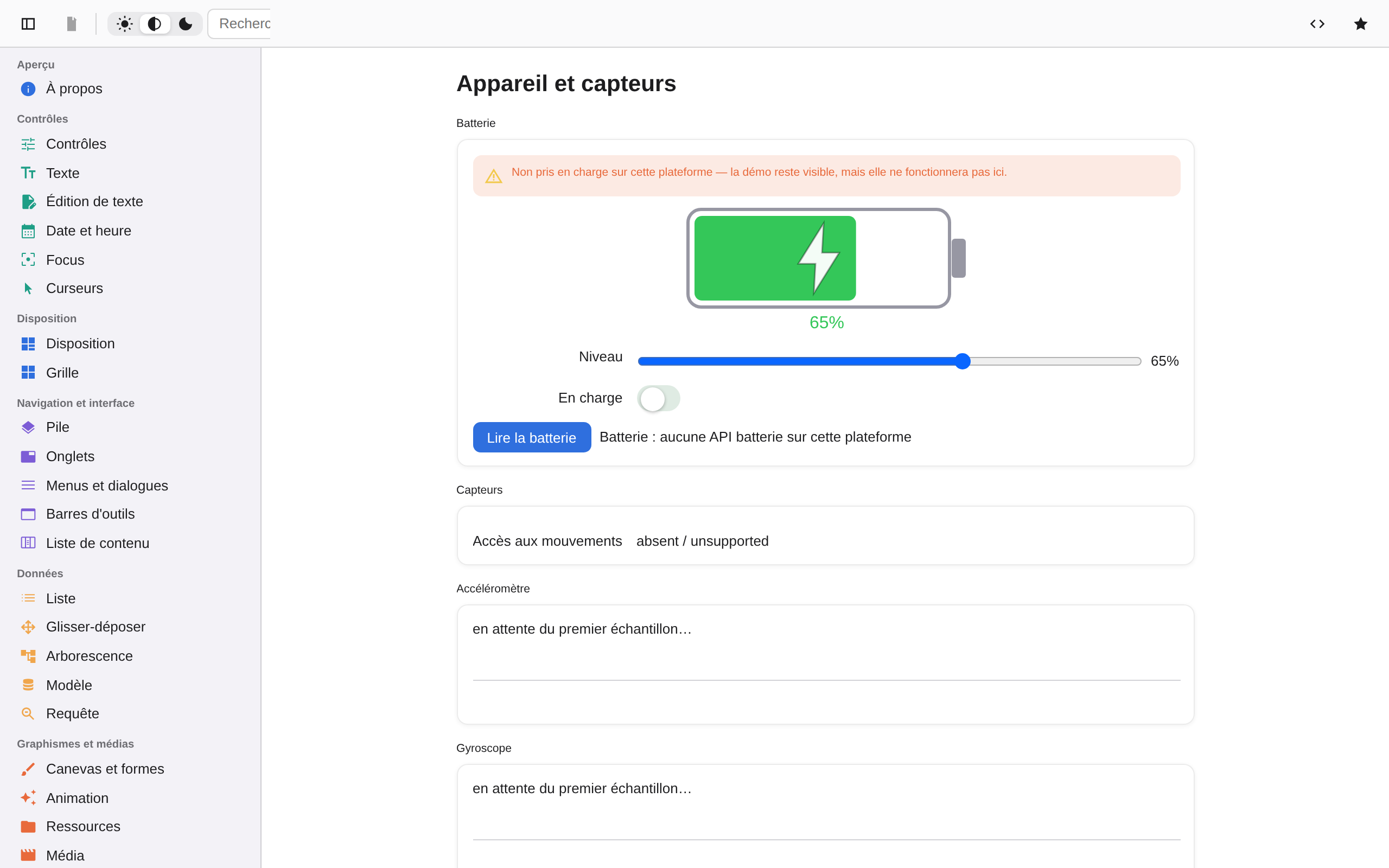Open Liste de contenu icon
Image resolution: width=1389 pixels, height=868 pixels.
pyautogui.click(x=28, y=543)
